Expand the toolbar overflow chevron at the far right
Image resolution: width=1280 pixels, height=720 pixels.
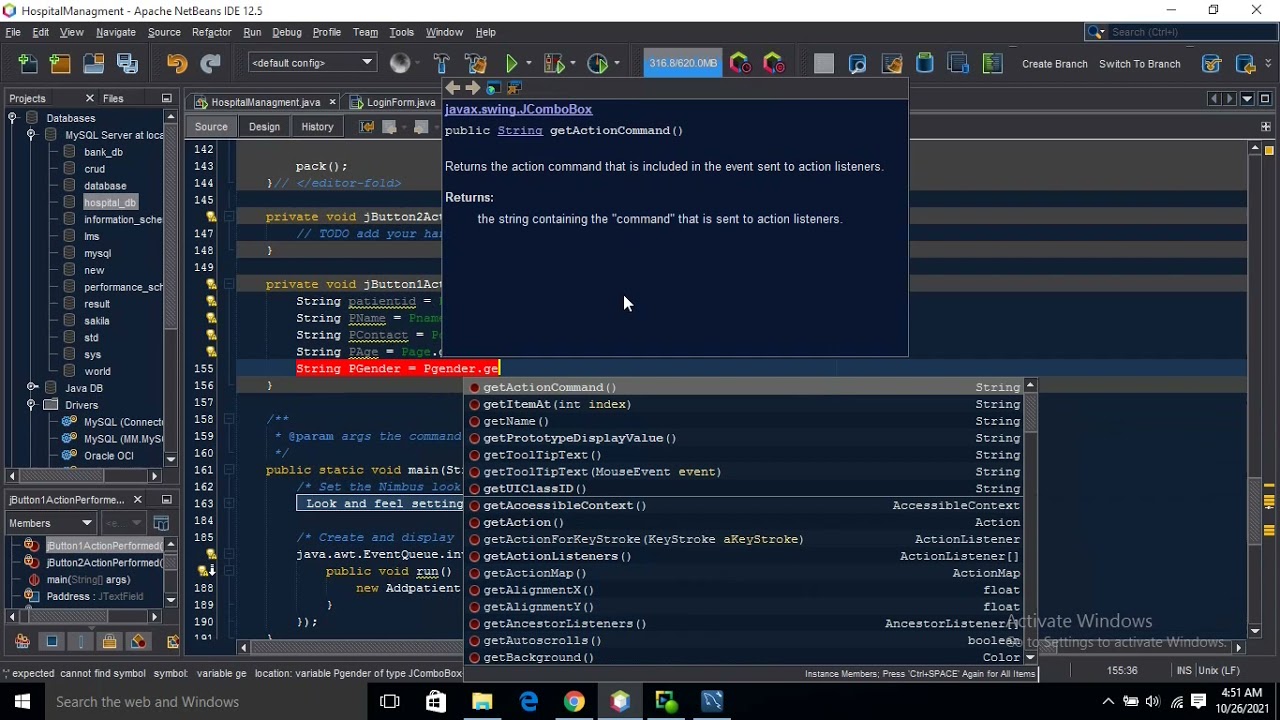pos(1270,64)
